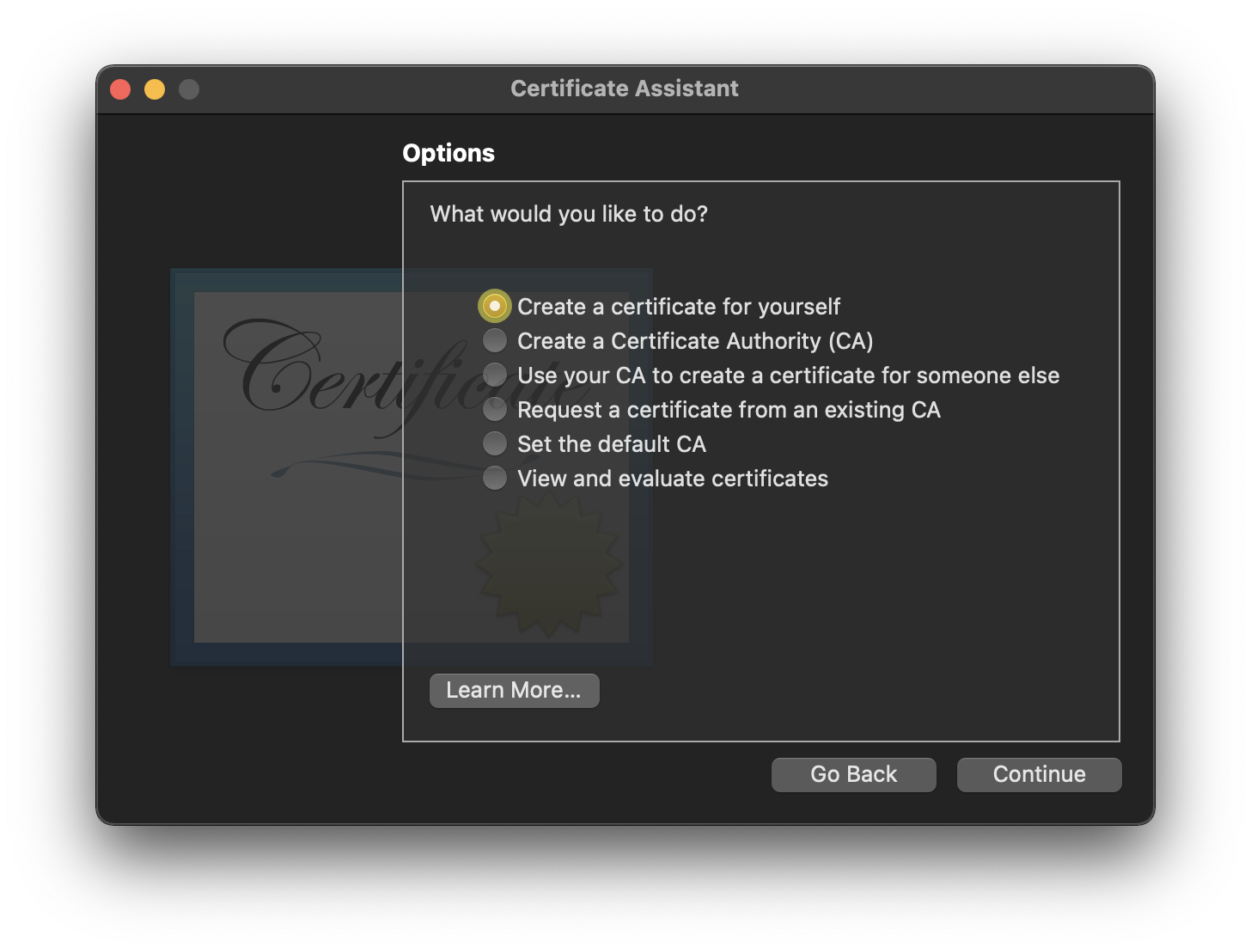
Task: Click the 'What would you like to do?' prompt
Action: (x=569, y=214)
